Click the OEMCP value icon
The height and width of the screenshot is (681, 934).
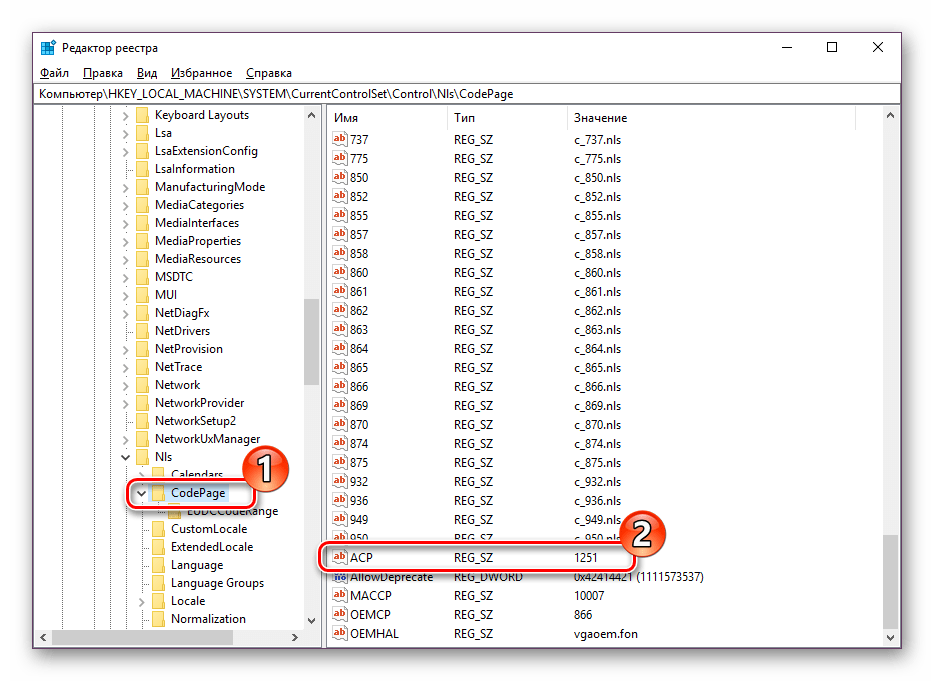coord(339,615)
